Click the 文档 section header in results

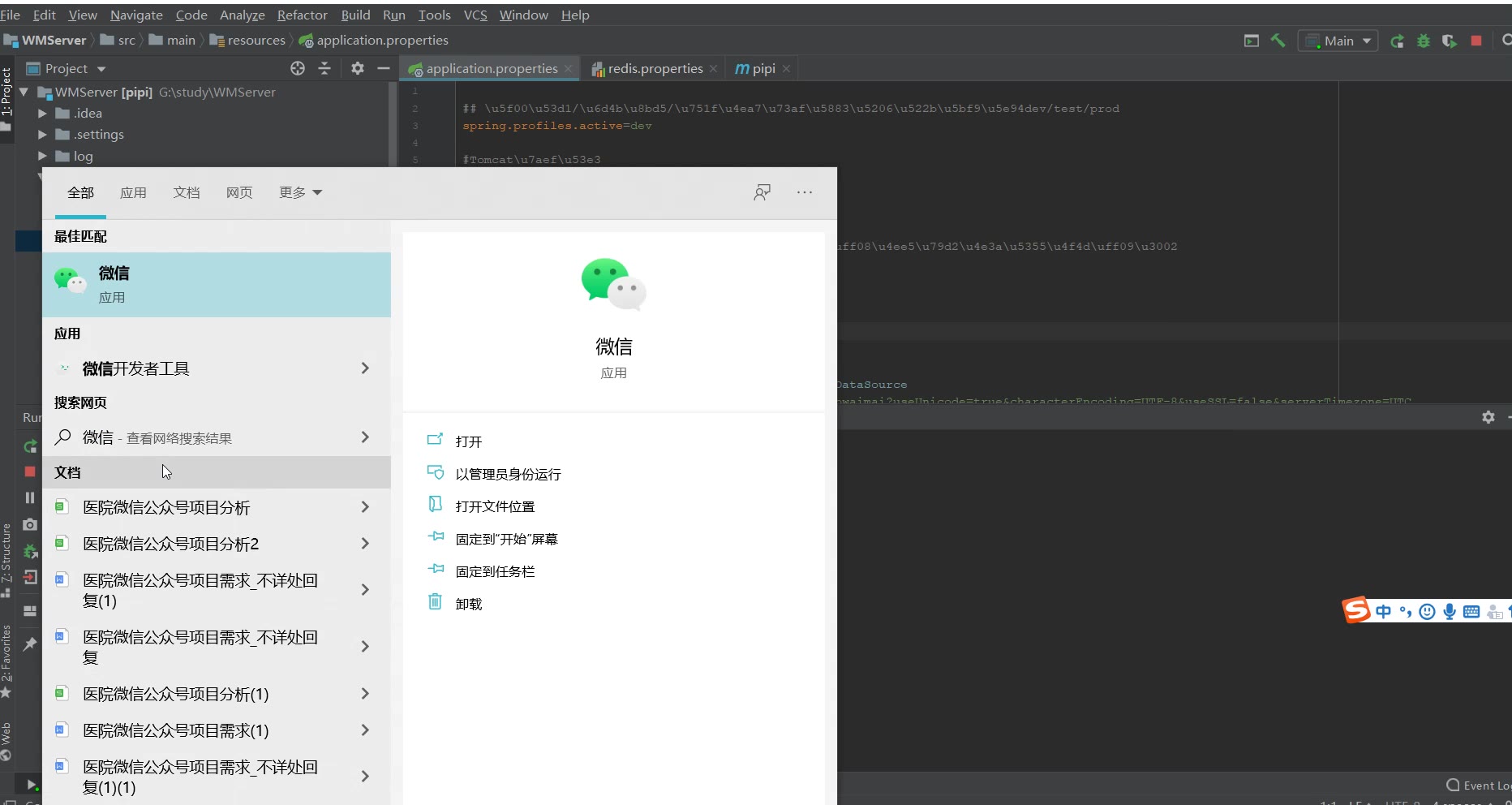tap(217, 472)
